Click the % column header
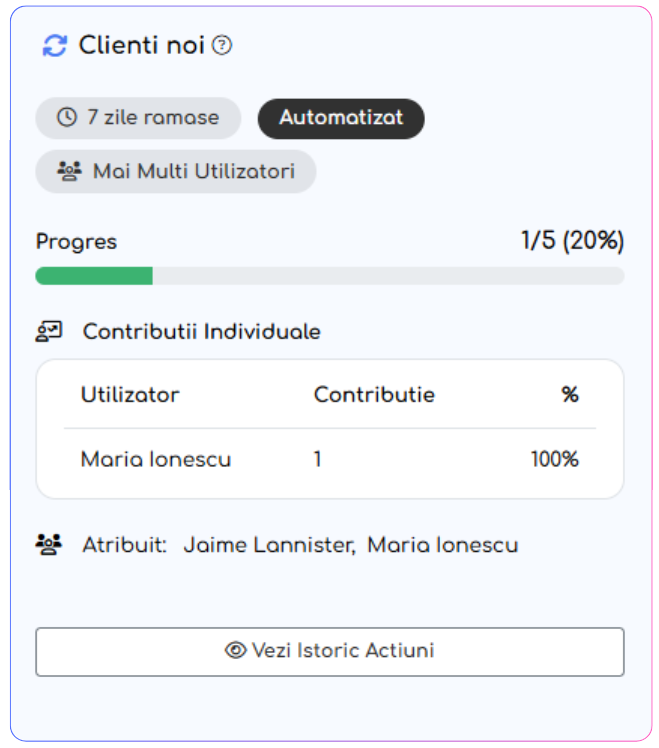The height and width of the screenshot is (748, 659). coord(570,394)
